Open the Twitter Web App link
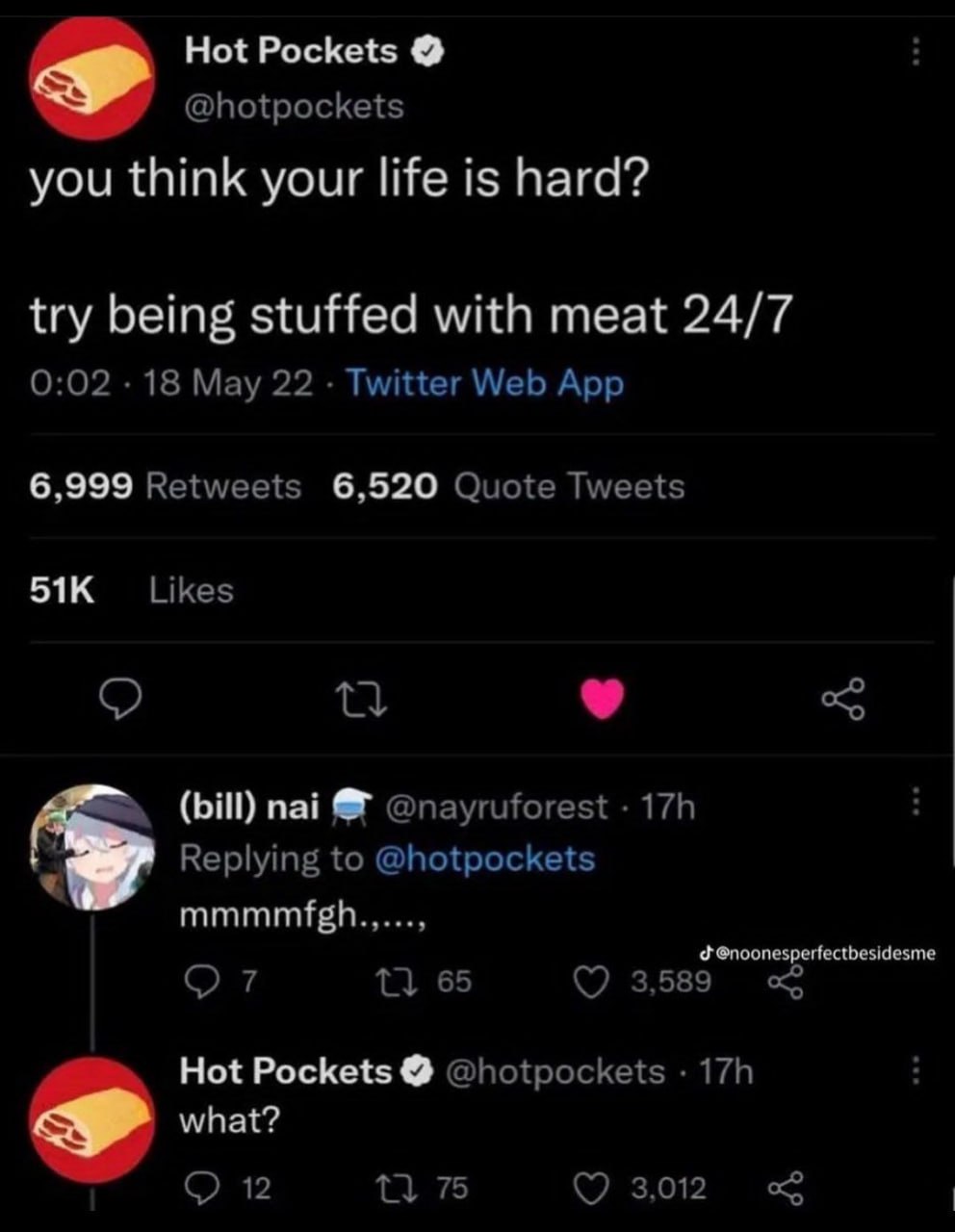This screenshot has width=955, height=1232. click(484, 383)
